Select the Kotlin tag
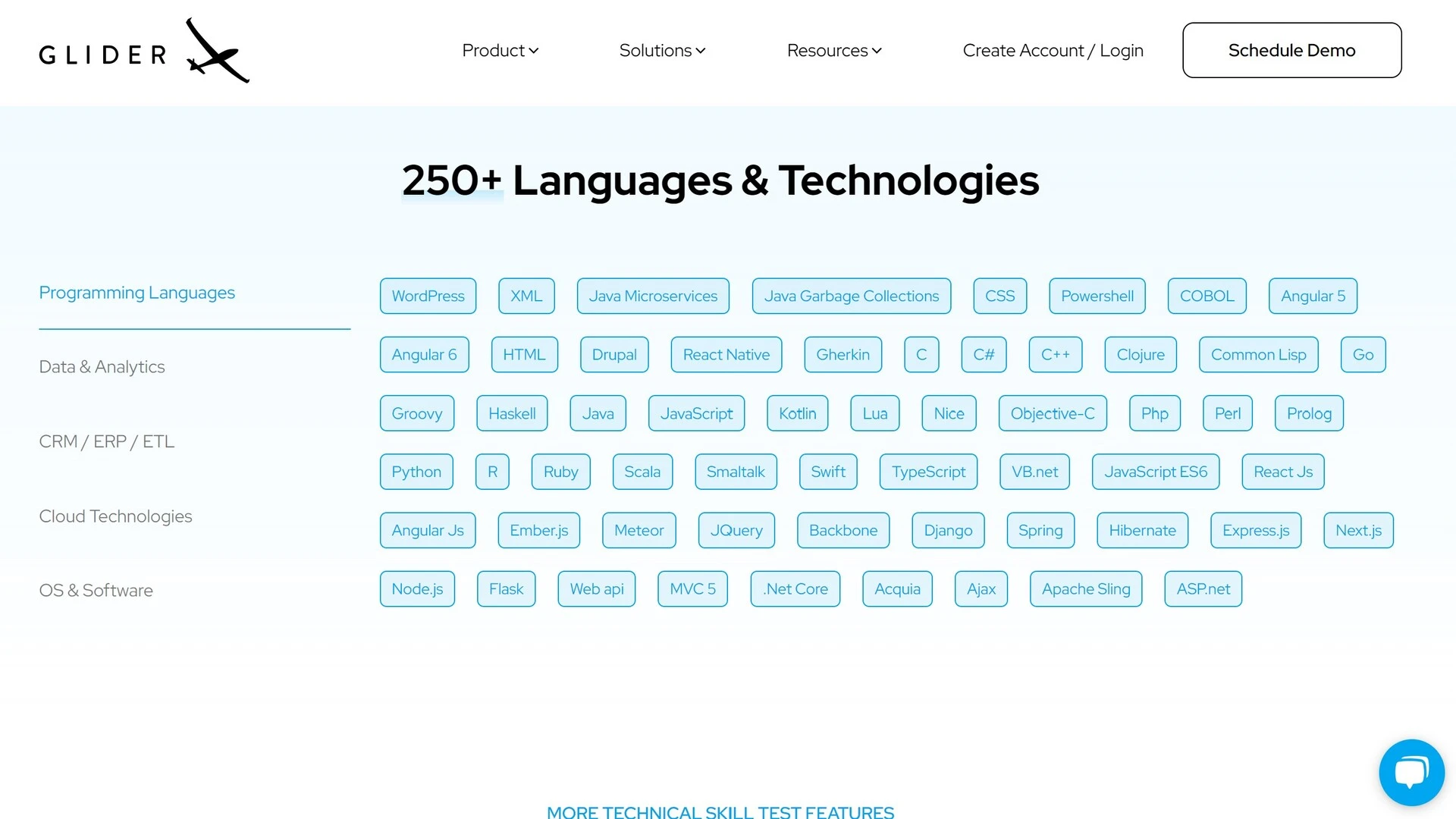Viewport: 1456px width, 819px height. pyautogui.click(x=797, y=413)
